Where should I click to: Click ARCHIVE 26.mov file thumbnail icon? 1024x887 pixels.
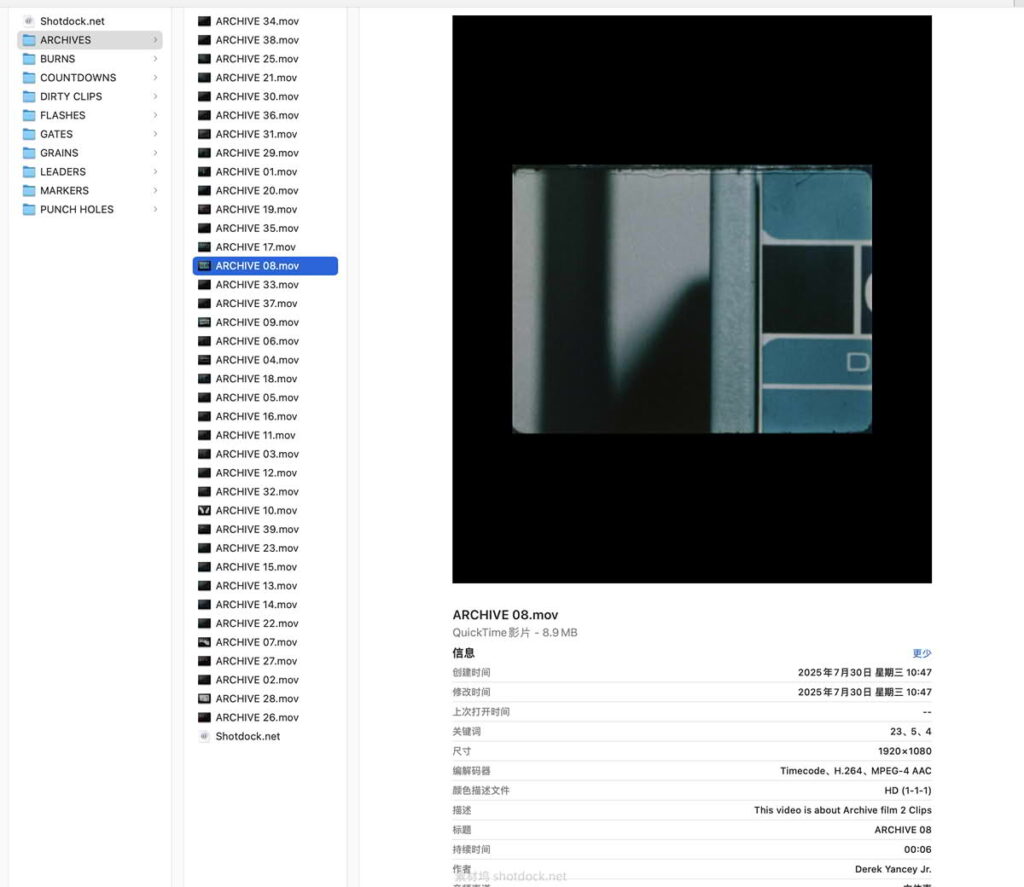point(204,717)
